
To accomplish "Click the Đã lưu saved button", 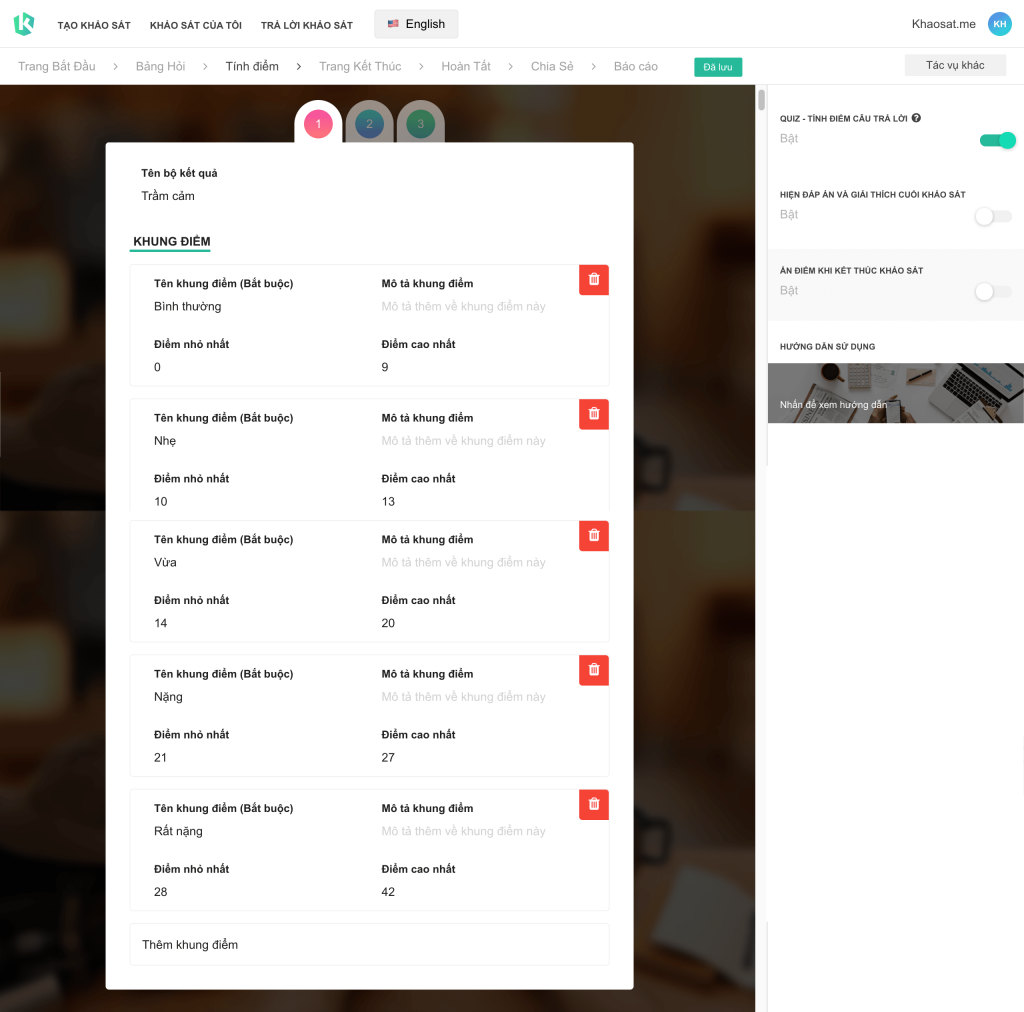I will coord(718,67).
